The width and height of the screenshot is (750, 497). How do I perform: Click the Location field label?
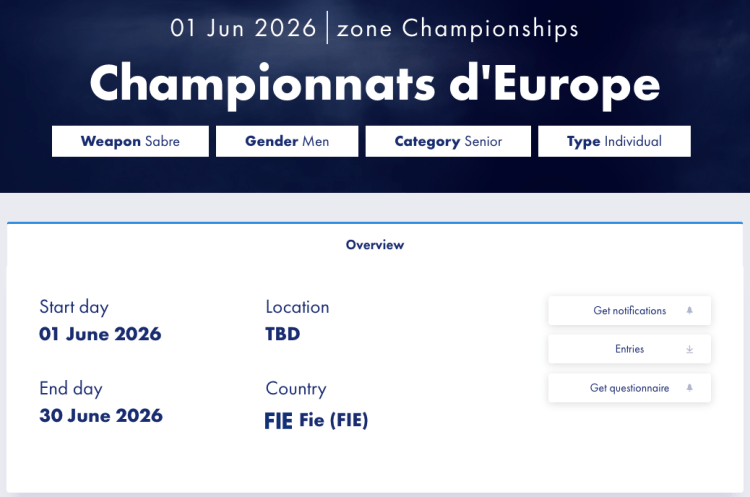click(x=297, y=307)
